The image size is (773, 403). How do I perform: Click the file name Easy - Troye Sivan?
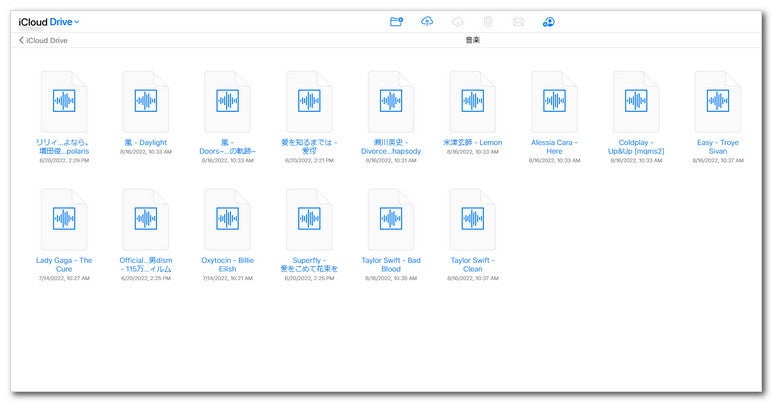point(718,147)
